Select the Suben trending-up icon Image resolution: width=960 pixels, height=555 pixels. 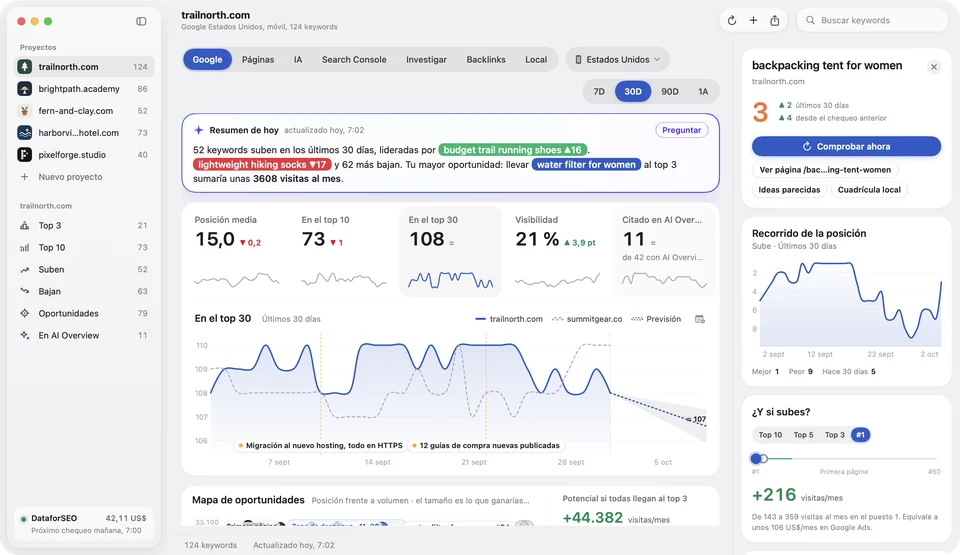point(24,270)
